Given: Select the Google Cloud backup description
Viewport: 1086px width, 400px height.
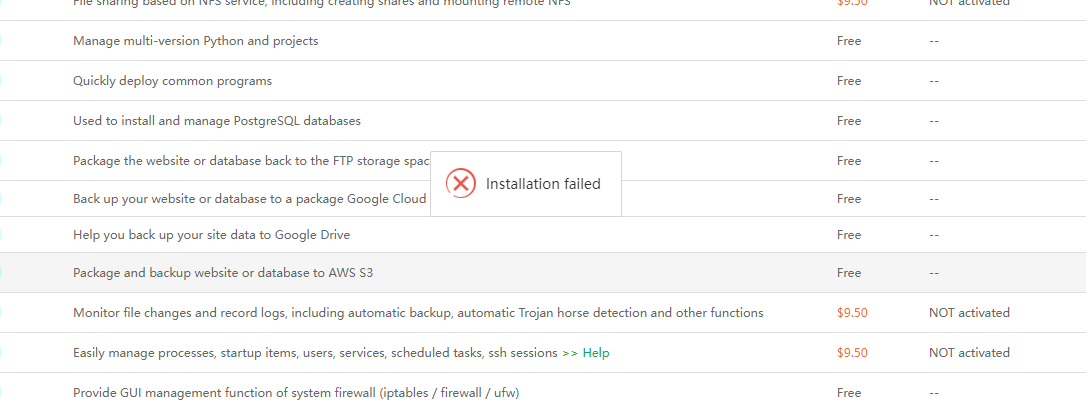Looking at the screenshot, I should (250, 199).
